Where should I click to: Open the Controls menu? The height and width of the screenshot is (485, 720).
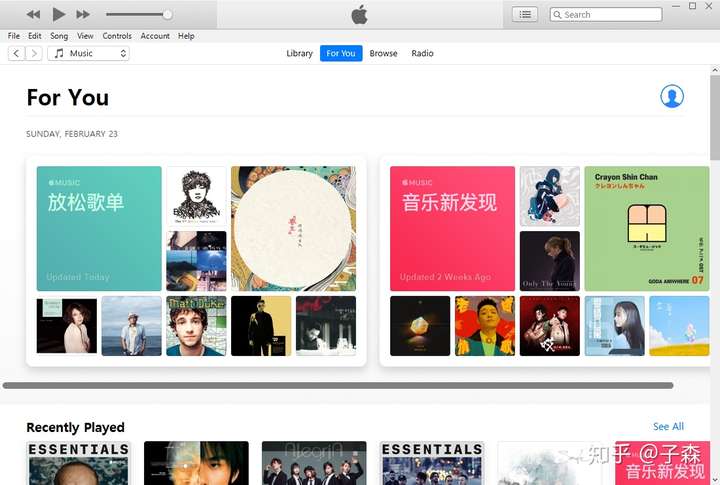point(117,36)
